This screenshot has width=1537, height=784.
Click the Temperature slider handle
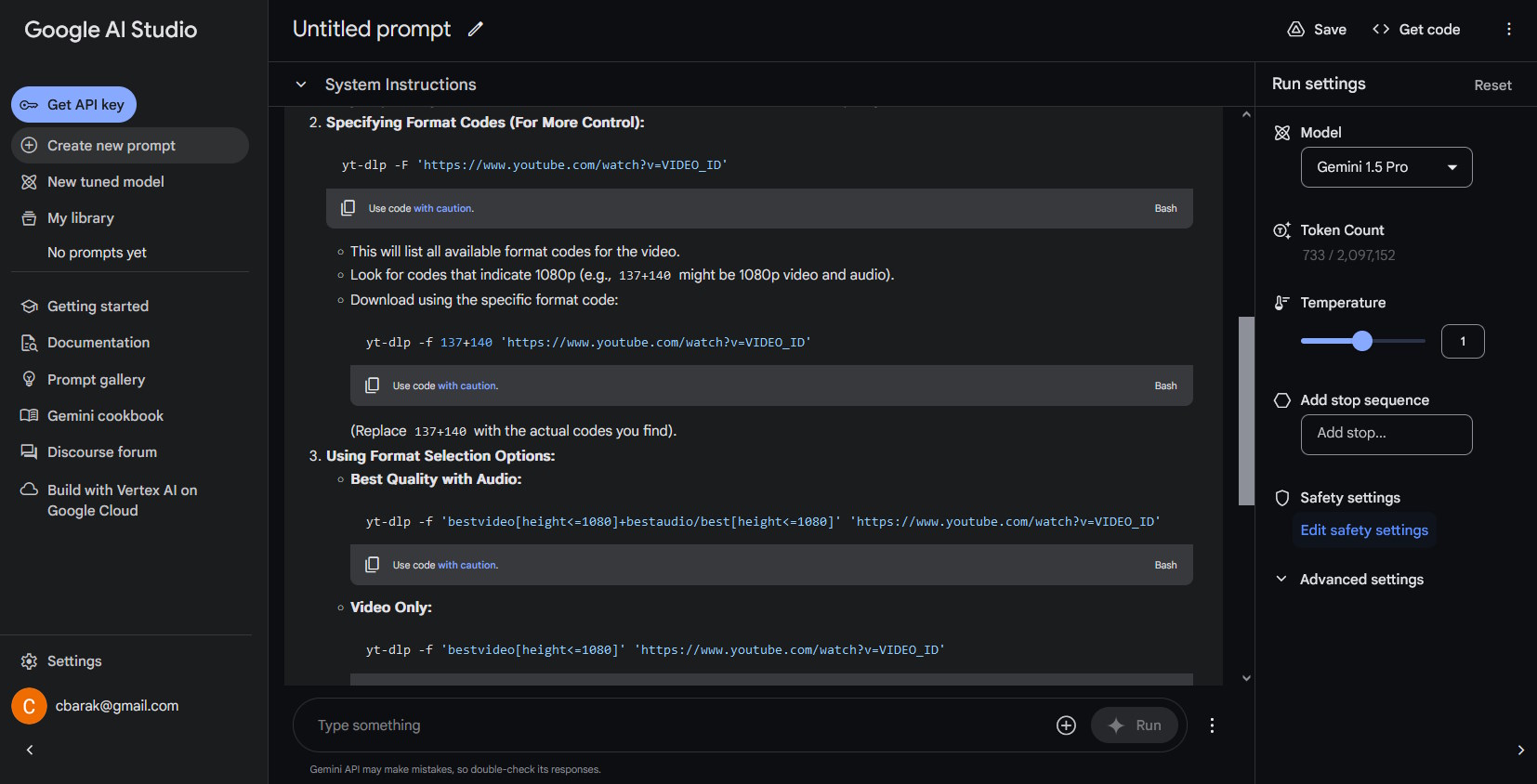pyautogui.click(x=1362, y=341)
